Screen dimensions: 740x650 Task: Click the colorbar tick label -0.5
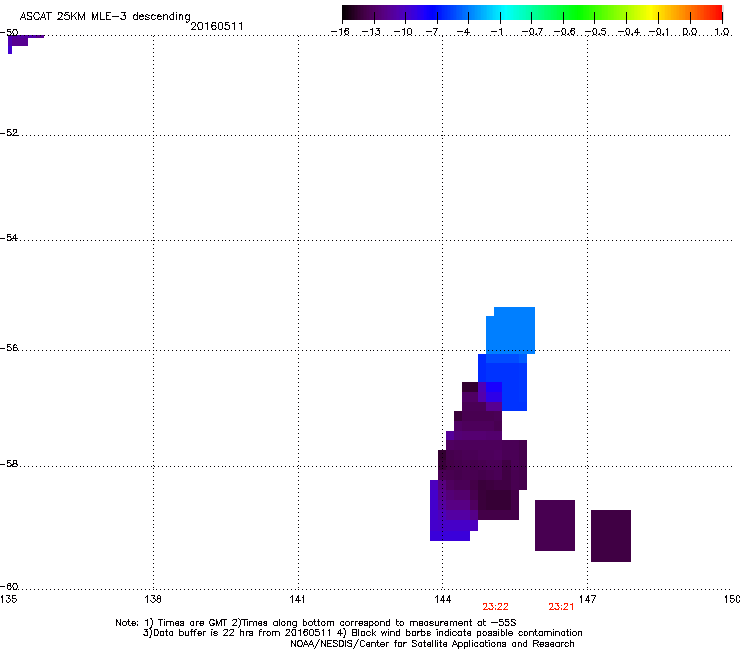point(595,32)
